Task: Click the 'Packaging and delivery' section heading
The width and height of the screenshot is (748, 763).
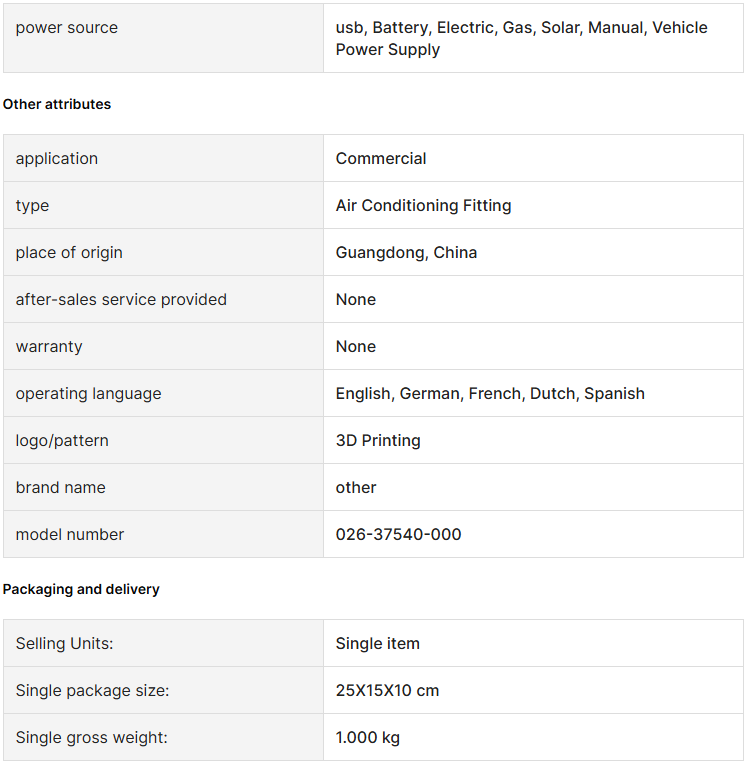Action: [x=81, y=589]
